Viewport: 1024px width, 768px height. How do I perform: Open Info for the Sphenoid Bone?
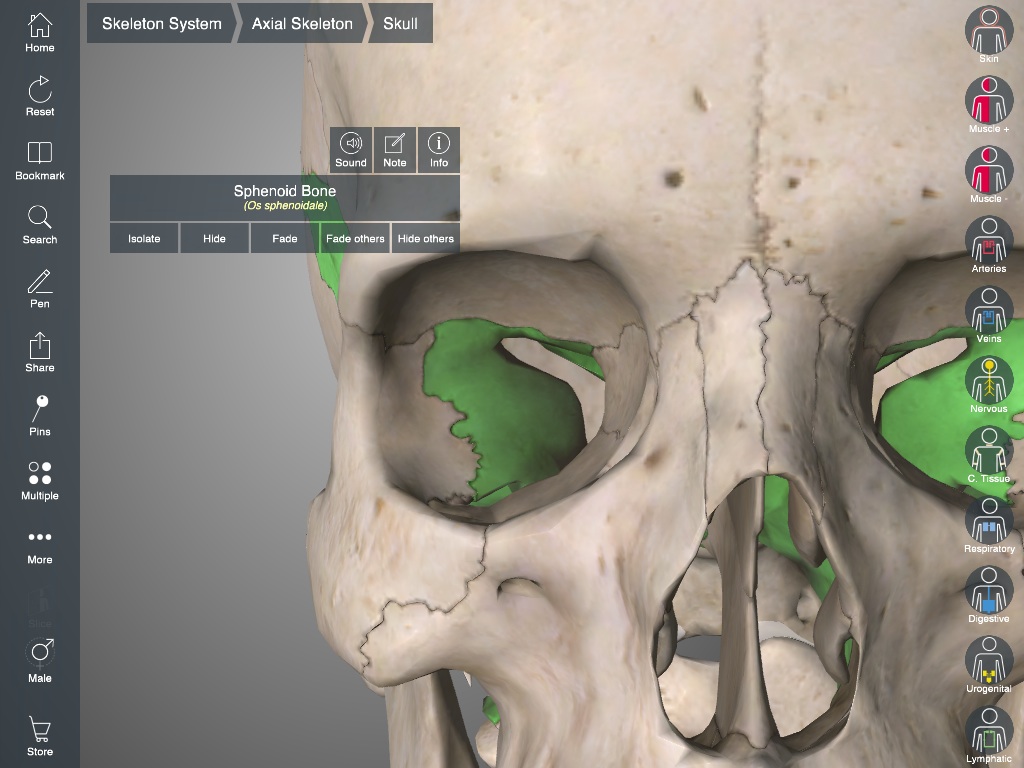click(439, 149)
